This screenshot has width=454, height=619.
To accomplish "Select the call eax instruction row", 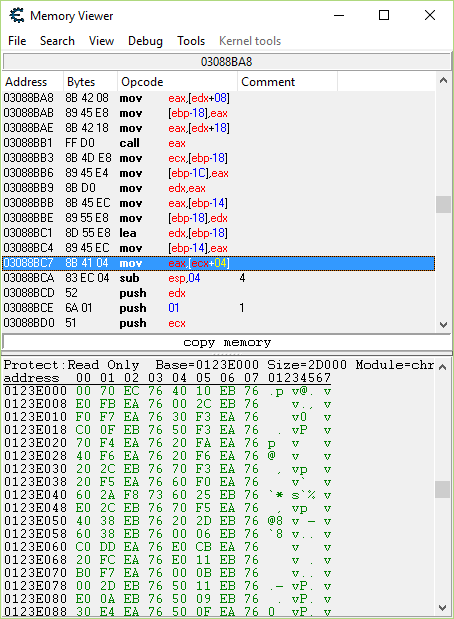I will [x=219, y=143].
